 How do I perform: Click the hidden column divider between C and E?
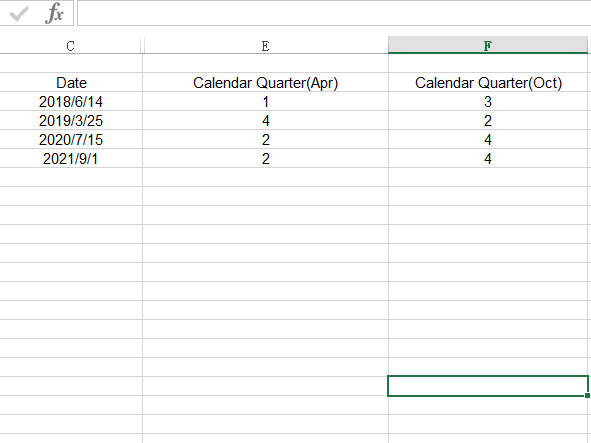pos(142,45)
